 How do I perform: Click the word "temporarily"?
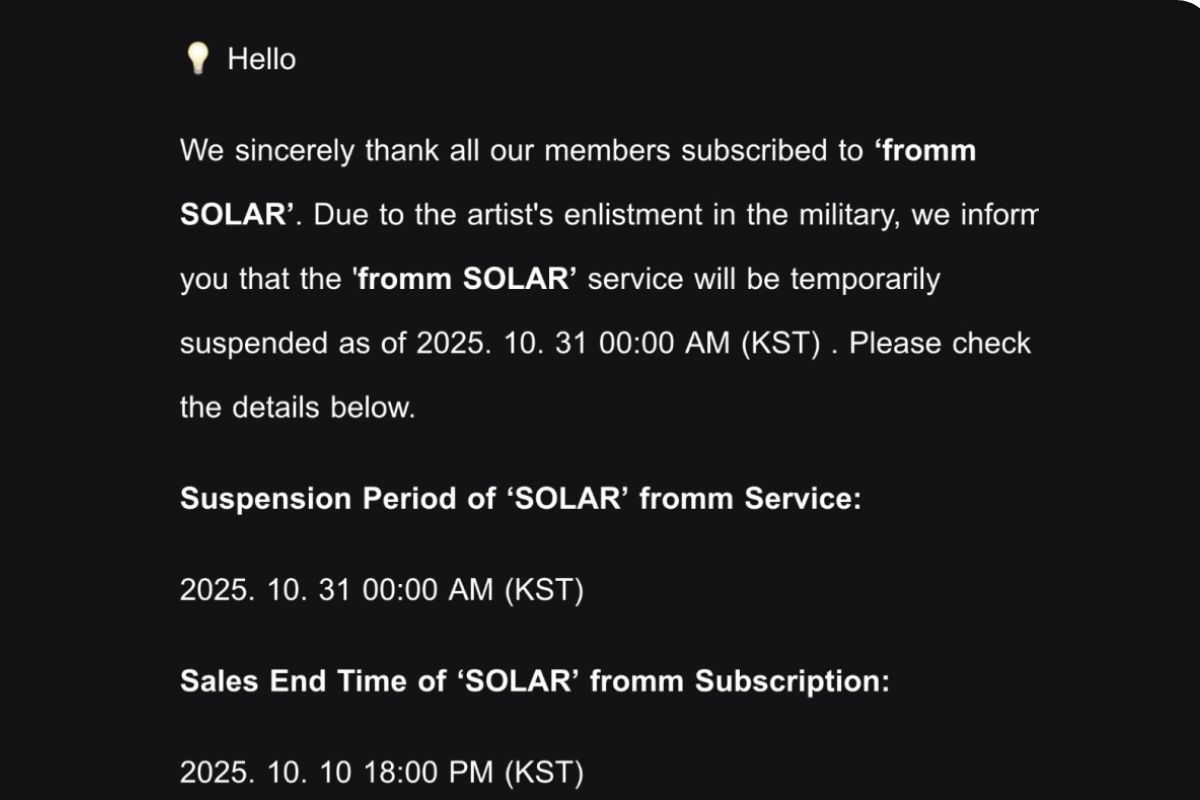coord(865,279)
